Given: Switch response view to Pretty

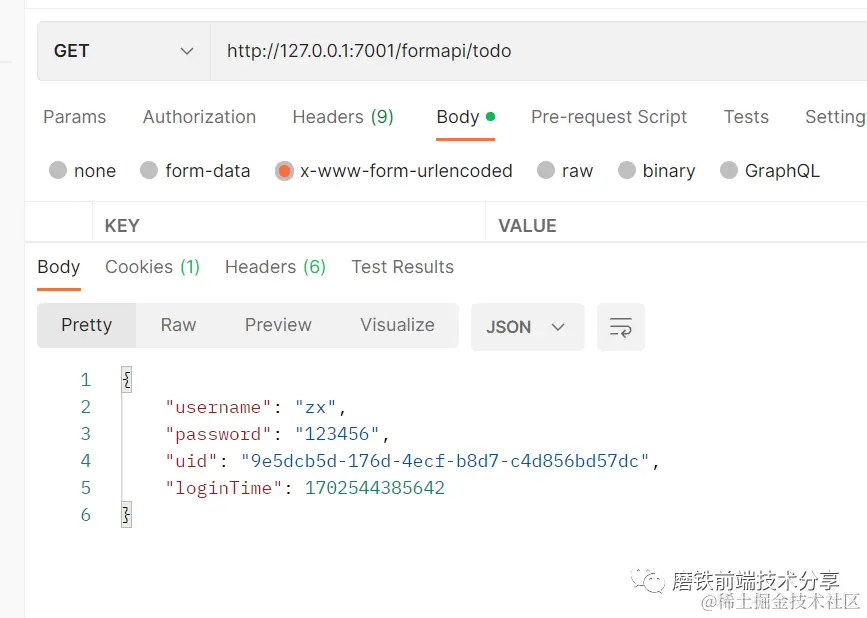Looking at the screenshot, I should coord(87,325).
